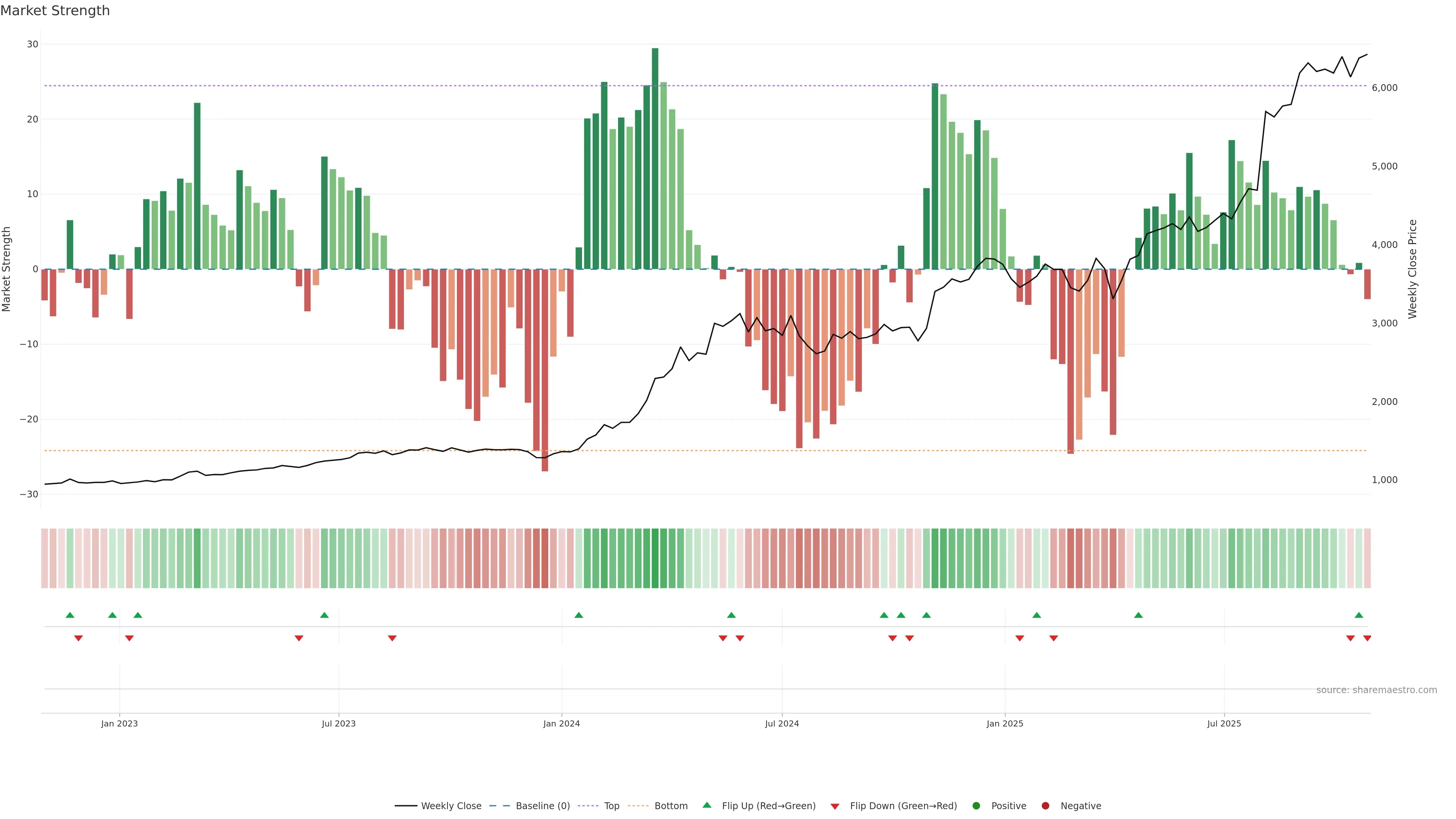
Task: Click the source: sharemaestro.com text
Action: tap(1376, 690)
